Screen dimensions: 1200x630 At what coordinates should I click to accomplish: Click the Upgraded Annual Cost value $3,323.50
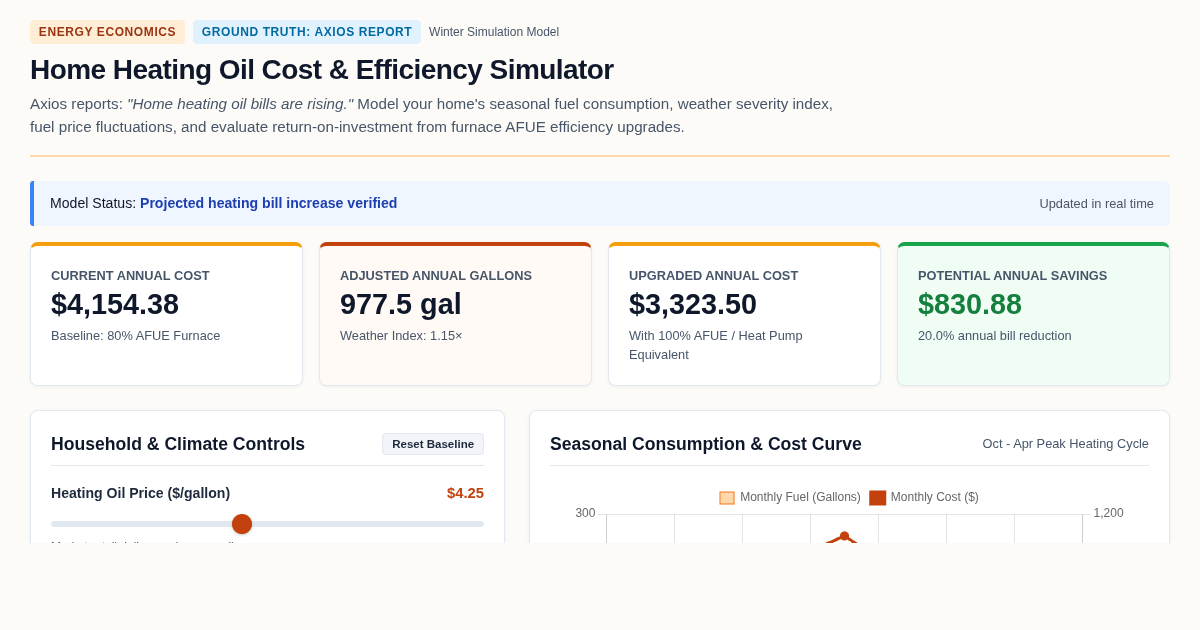tap(693, 304)
